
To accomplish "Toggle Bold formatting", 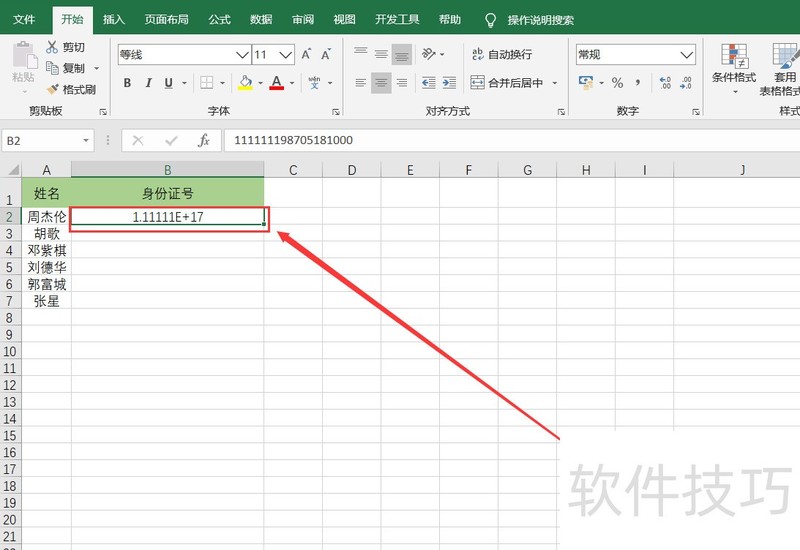I will 127,83.
